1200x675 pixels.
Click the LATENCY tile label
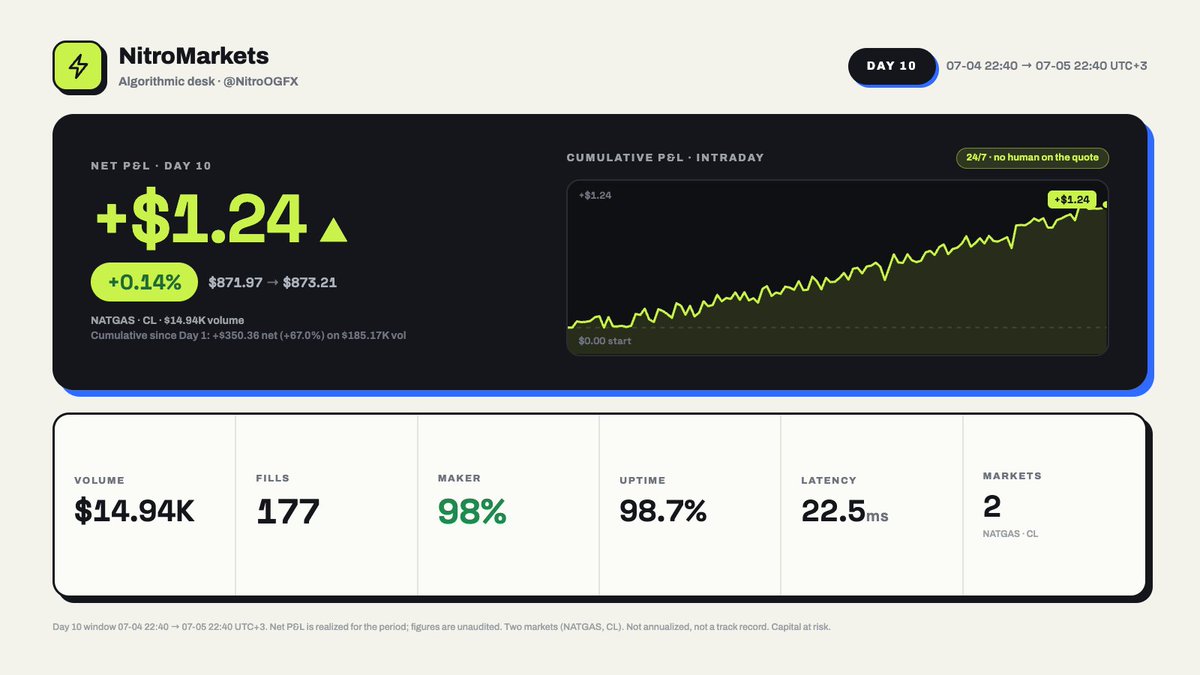click(829, 481)
